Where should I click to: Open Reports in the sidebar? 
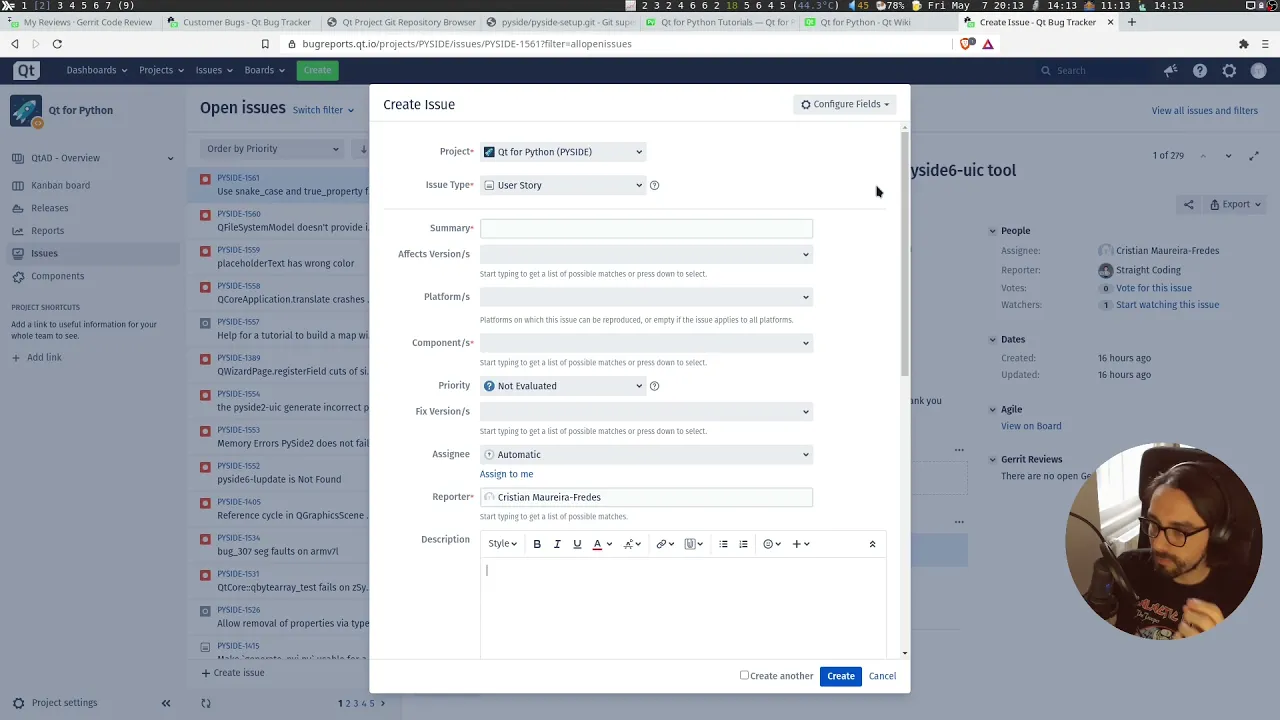[47, 231]
